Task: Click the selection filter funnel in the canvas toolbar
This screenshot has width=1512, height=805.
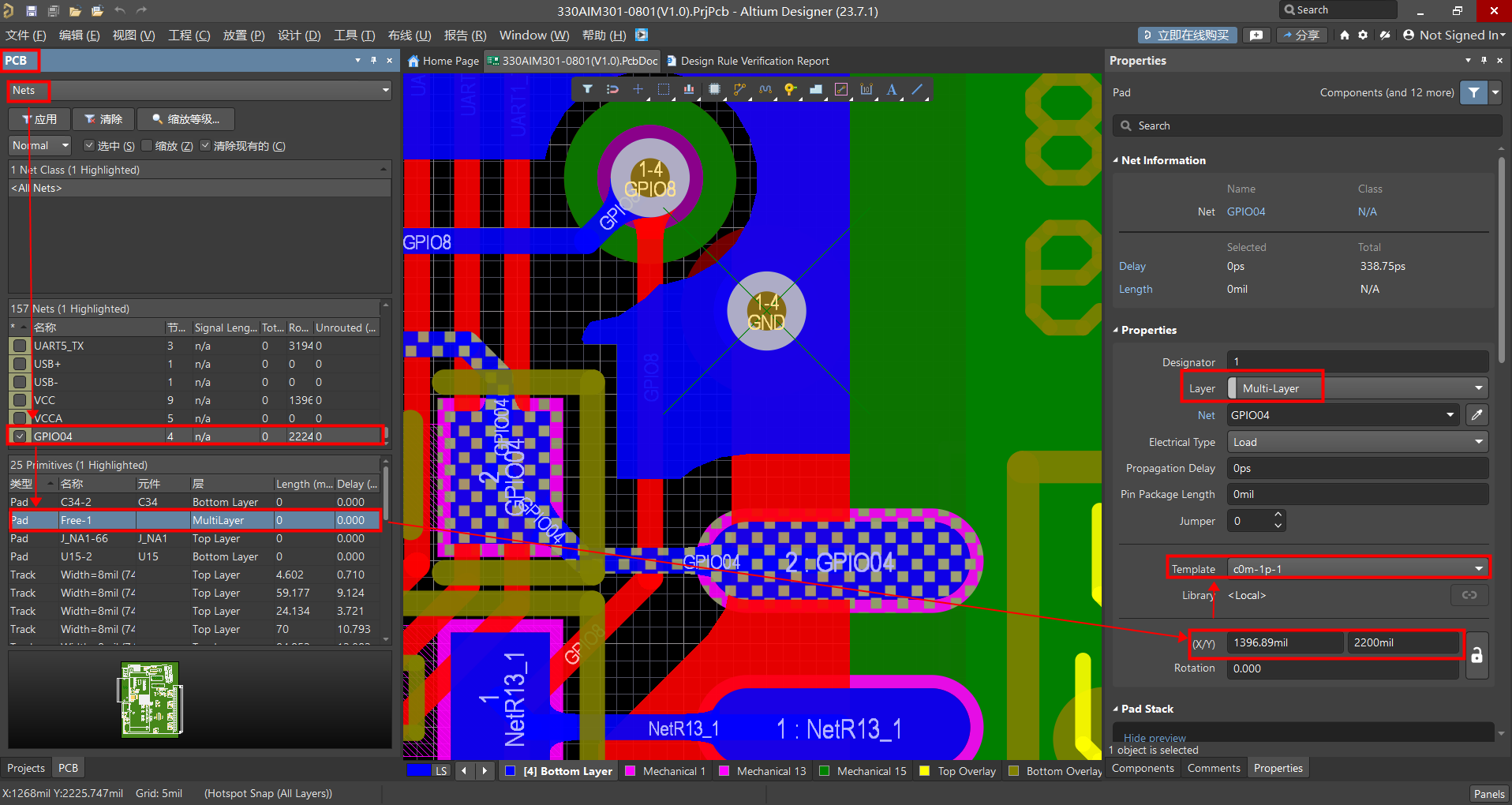Action: pyautogui.click(x=587, y=90)
